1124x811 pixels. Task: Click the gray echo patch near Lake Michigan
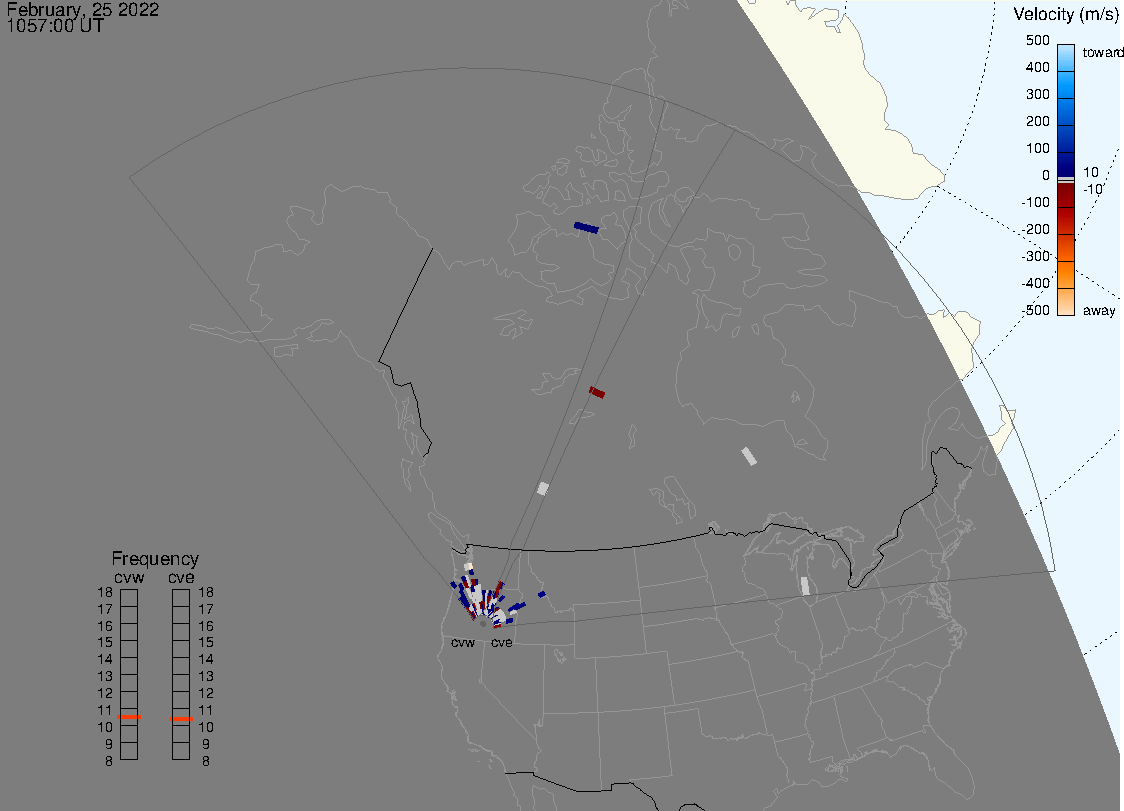tap(804, 586)
